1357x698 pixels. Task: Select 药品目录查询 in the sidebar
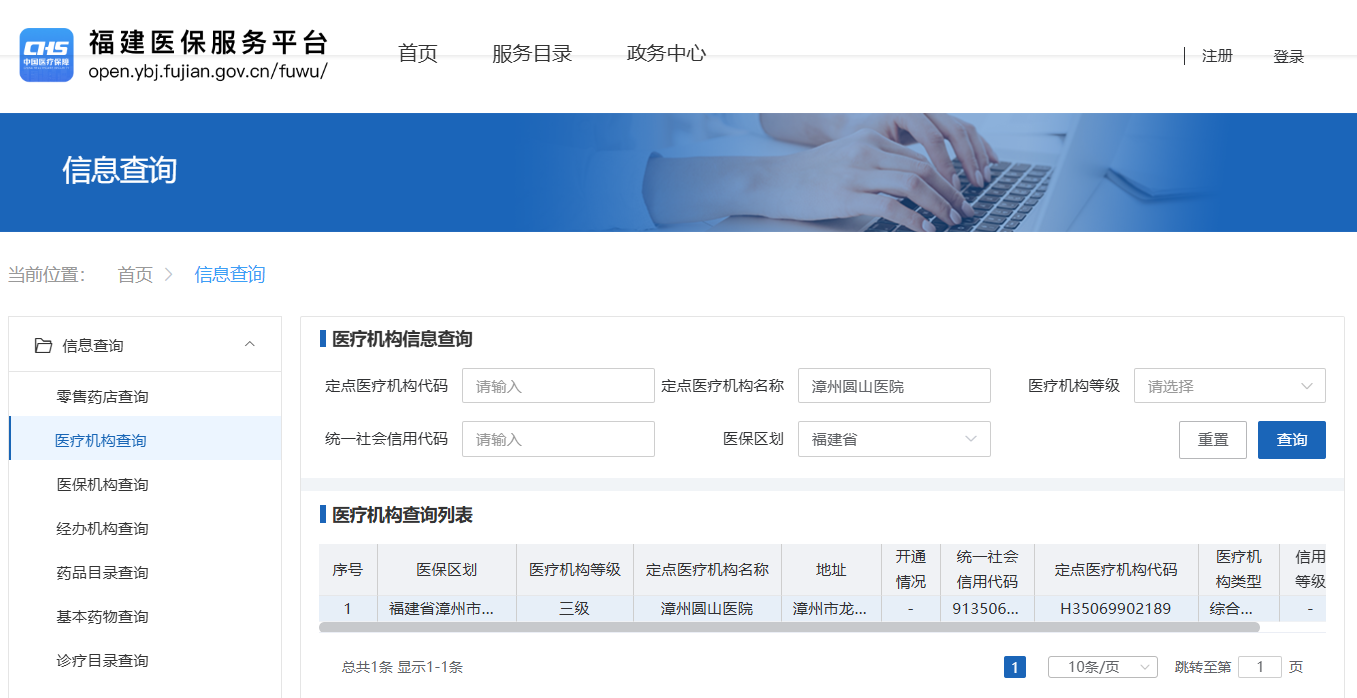102,573
